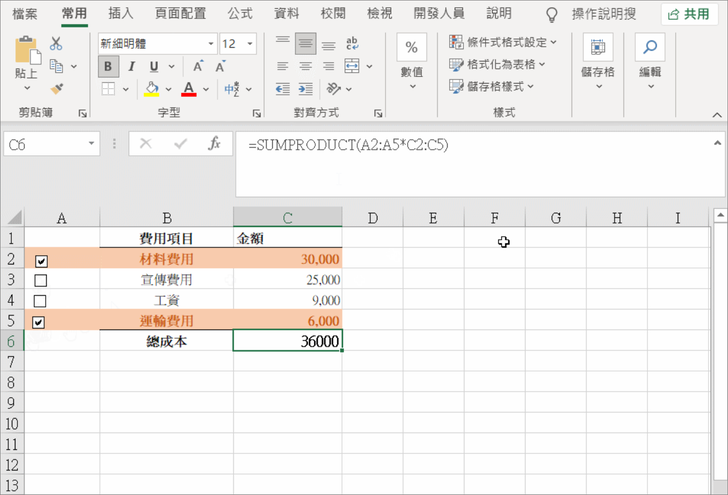This screenshot has width=728, height=495.
Task: Click the 共用 share button
Action: [x=692, y=14]
